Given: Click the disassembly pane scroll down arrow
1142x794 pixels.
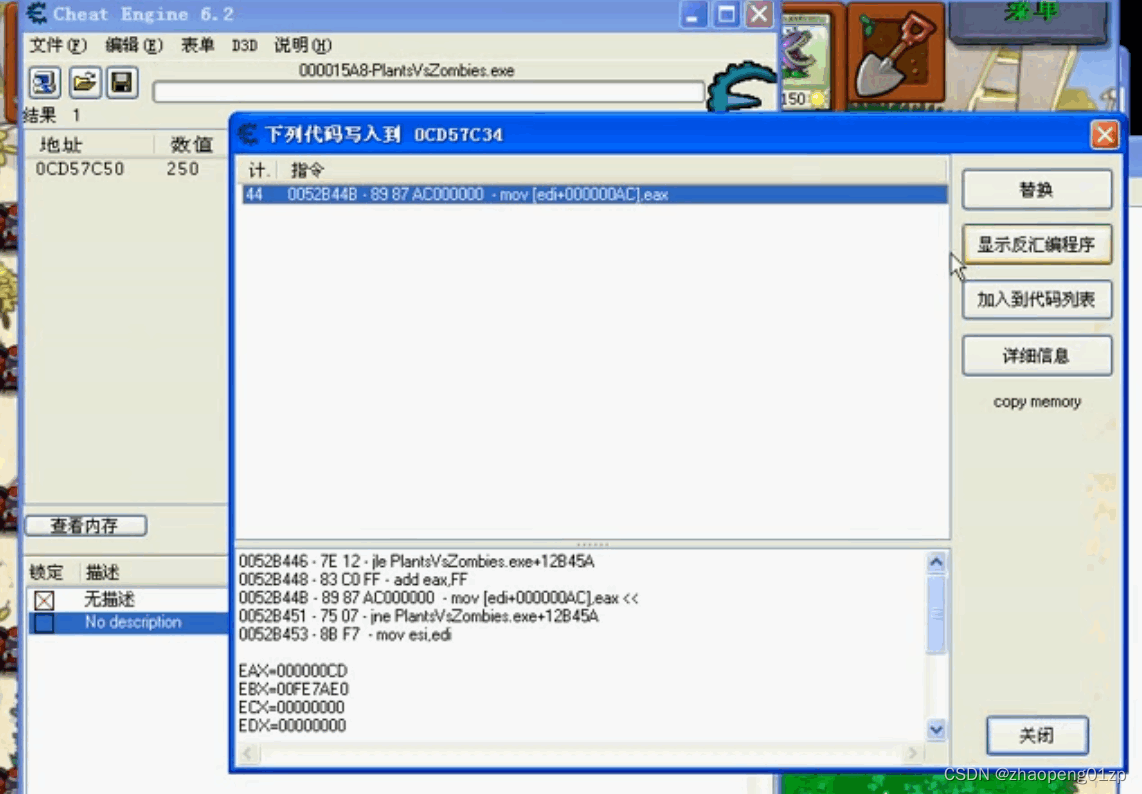Looking at the screenshot, I should pos(936,729).
